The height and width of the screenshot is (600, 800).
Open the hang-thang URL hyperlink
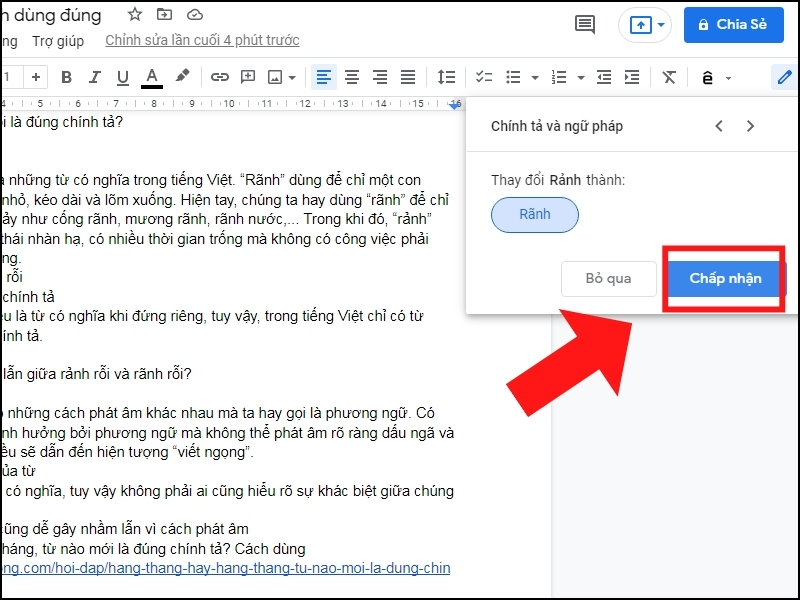pyautogui.click(x=225, y=568)
